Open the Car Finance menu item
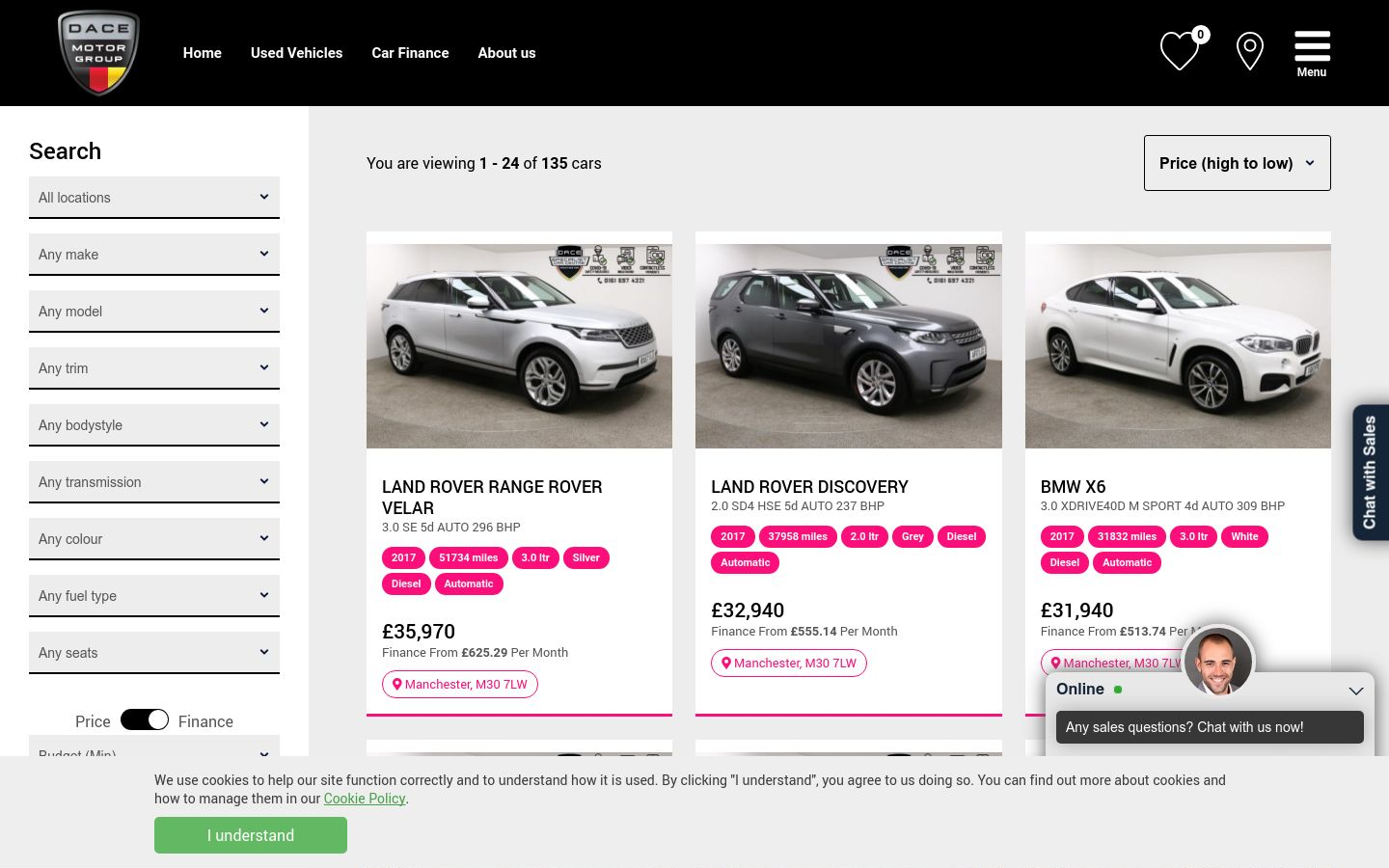The height and width of the screenshot is (868, 1389). point(410,53)
